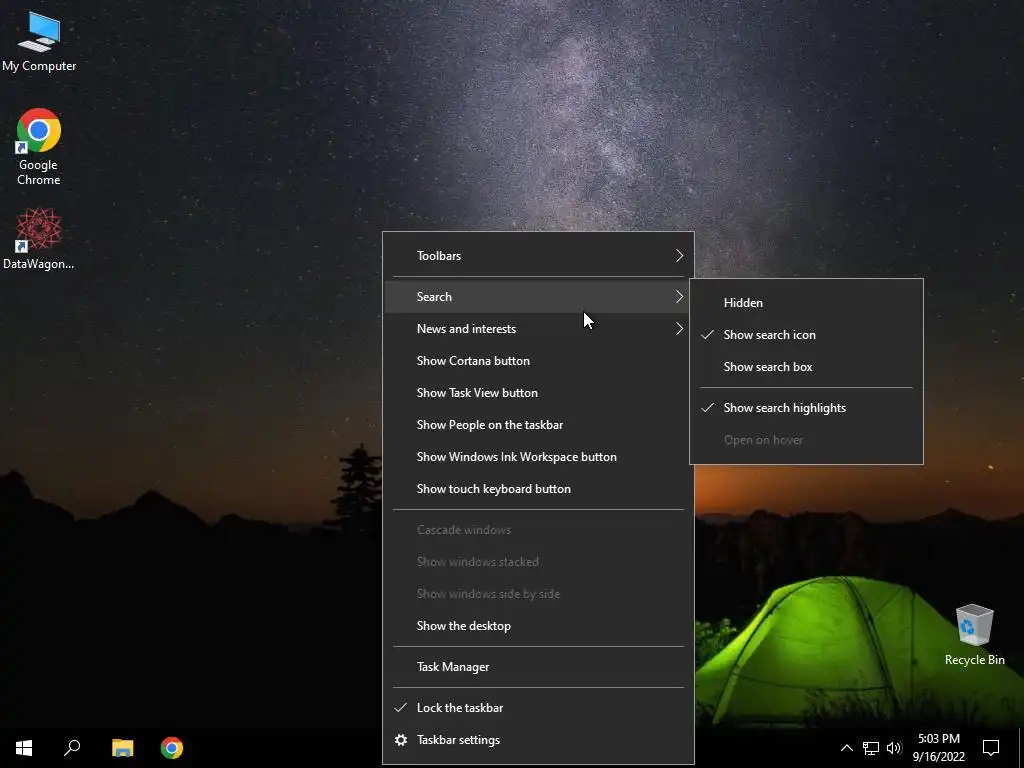Expand the Toolbars submenu arrow

[x=679, y=255]
